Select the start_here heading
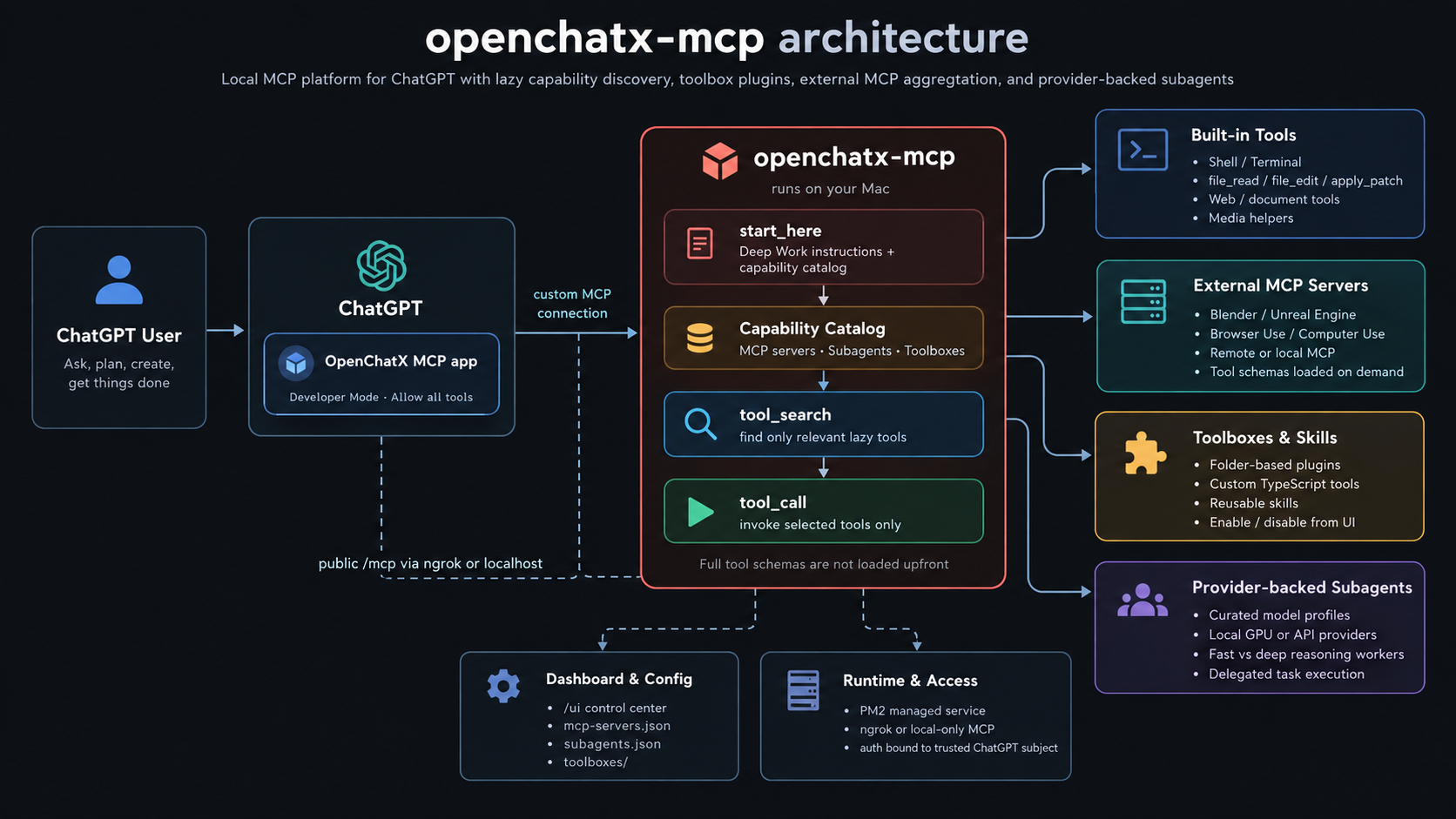The width and height of the screenshot is (1456, 819). pyautogui.click(x=780, y=231)
